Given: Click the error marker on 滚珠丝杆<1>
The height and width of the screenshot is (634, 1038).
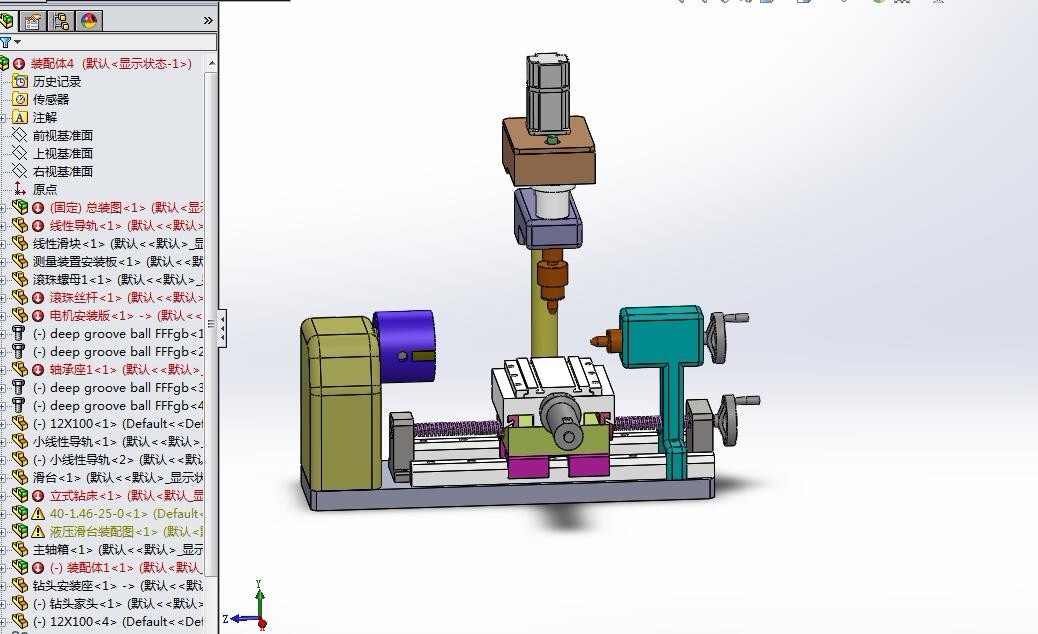Looking at the screenshot, I should click(x=38, y=298).
